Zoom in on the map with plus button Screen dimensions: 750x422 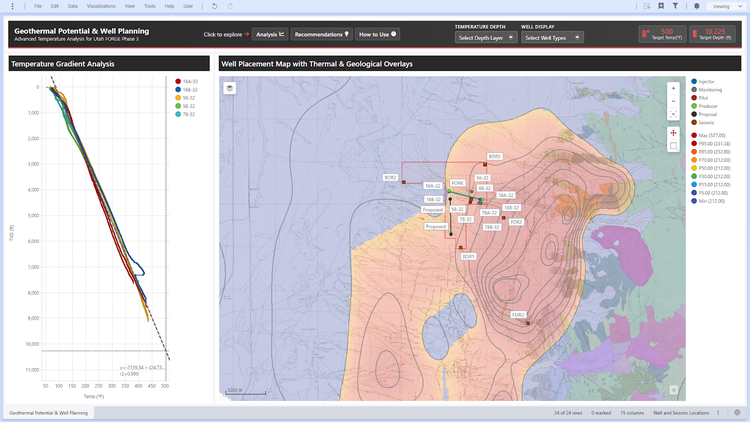click(x=673, y=89)
